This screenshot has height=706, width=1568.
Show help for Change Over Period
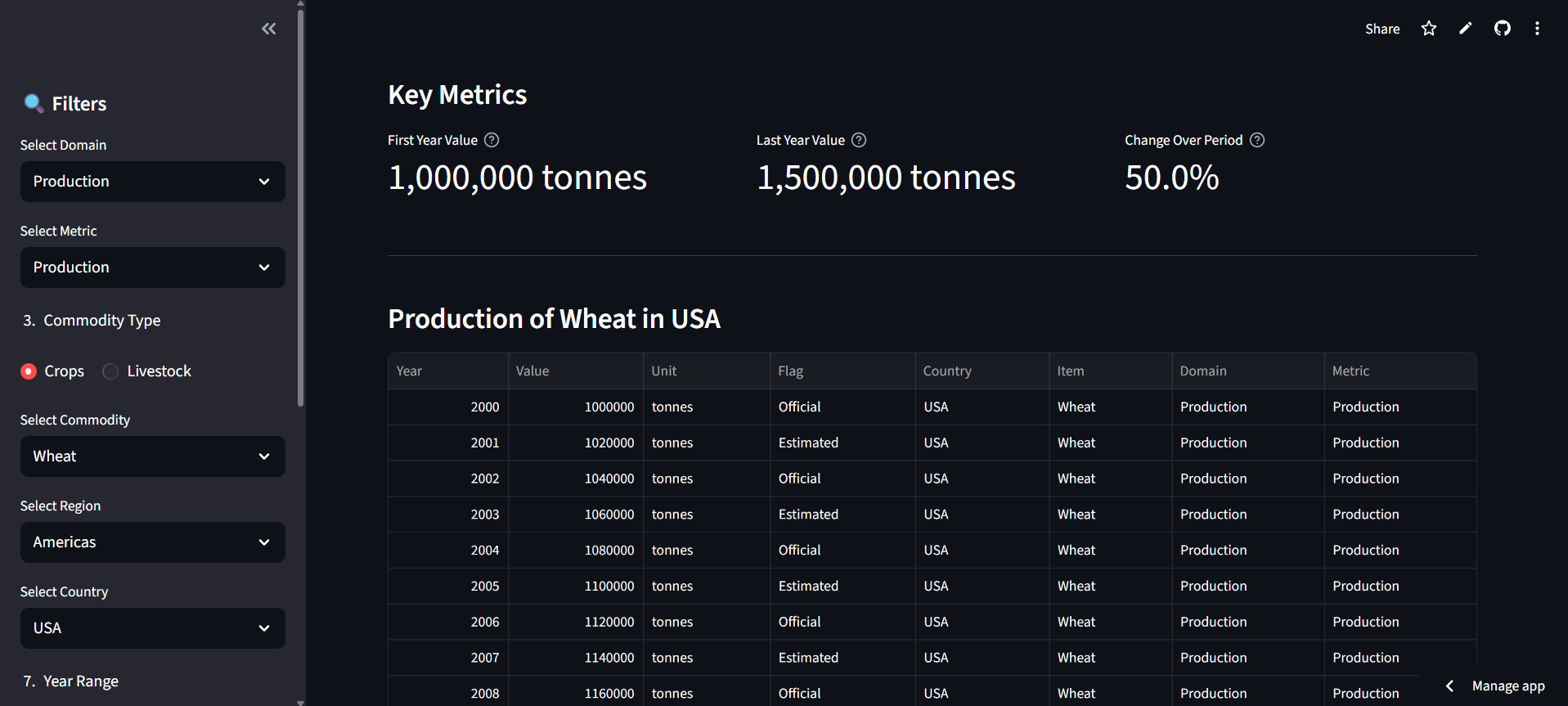(1257, 140)
